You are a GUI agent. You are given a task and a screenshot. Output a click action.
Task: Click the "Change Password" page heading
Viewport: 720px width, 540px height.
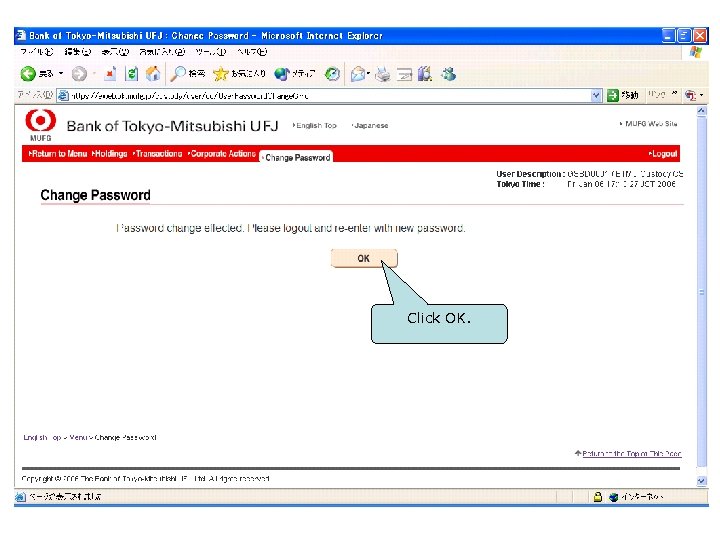[96, 195]
